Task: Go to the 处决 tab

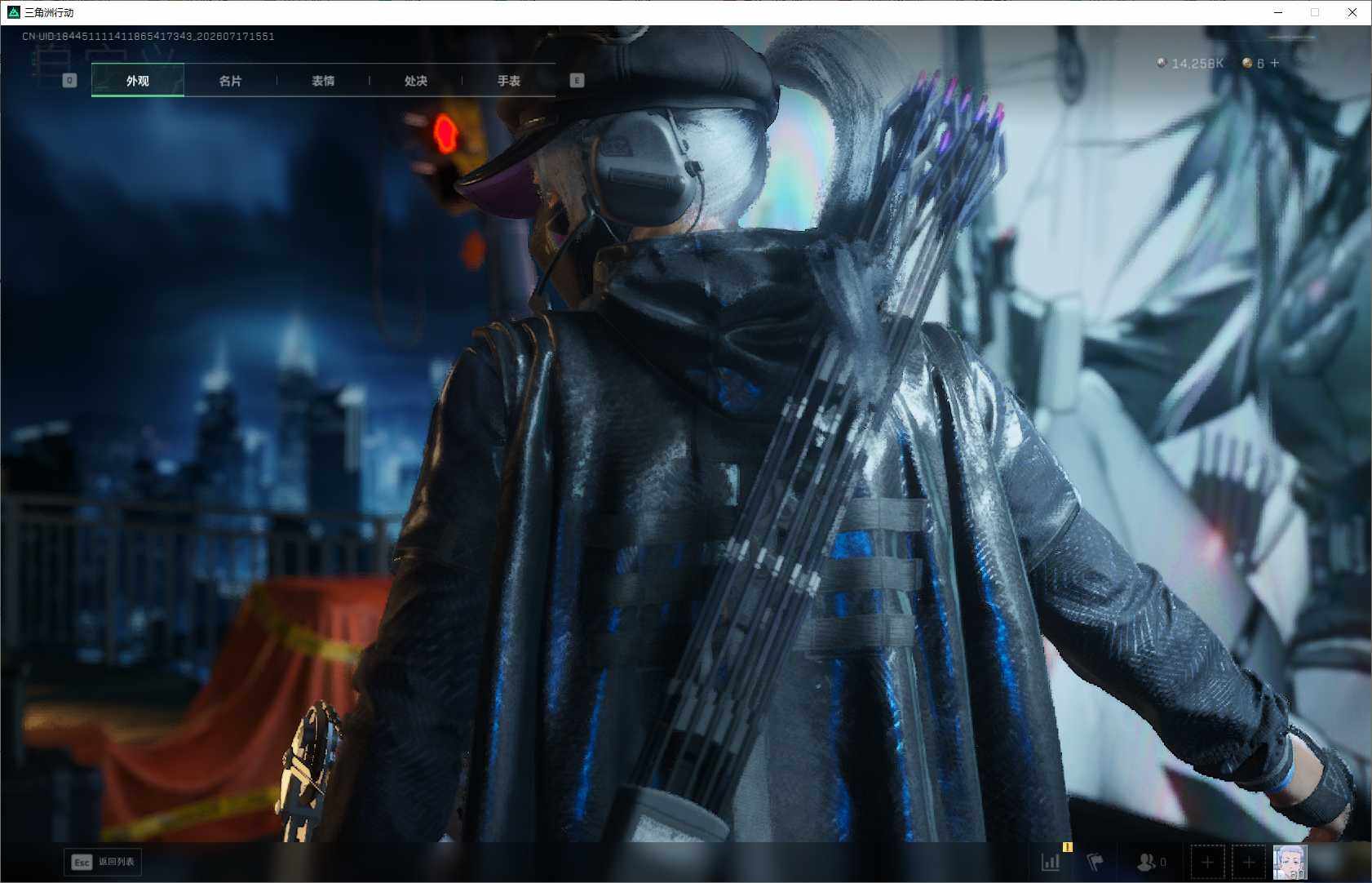Action: click(416, 80)
